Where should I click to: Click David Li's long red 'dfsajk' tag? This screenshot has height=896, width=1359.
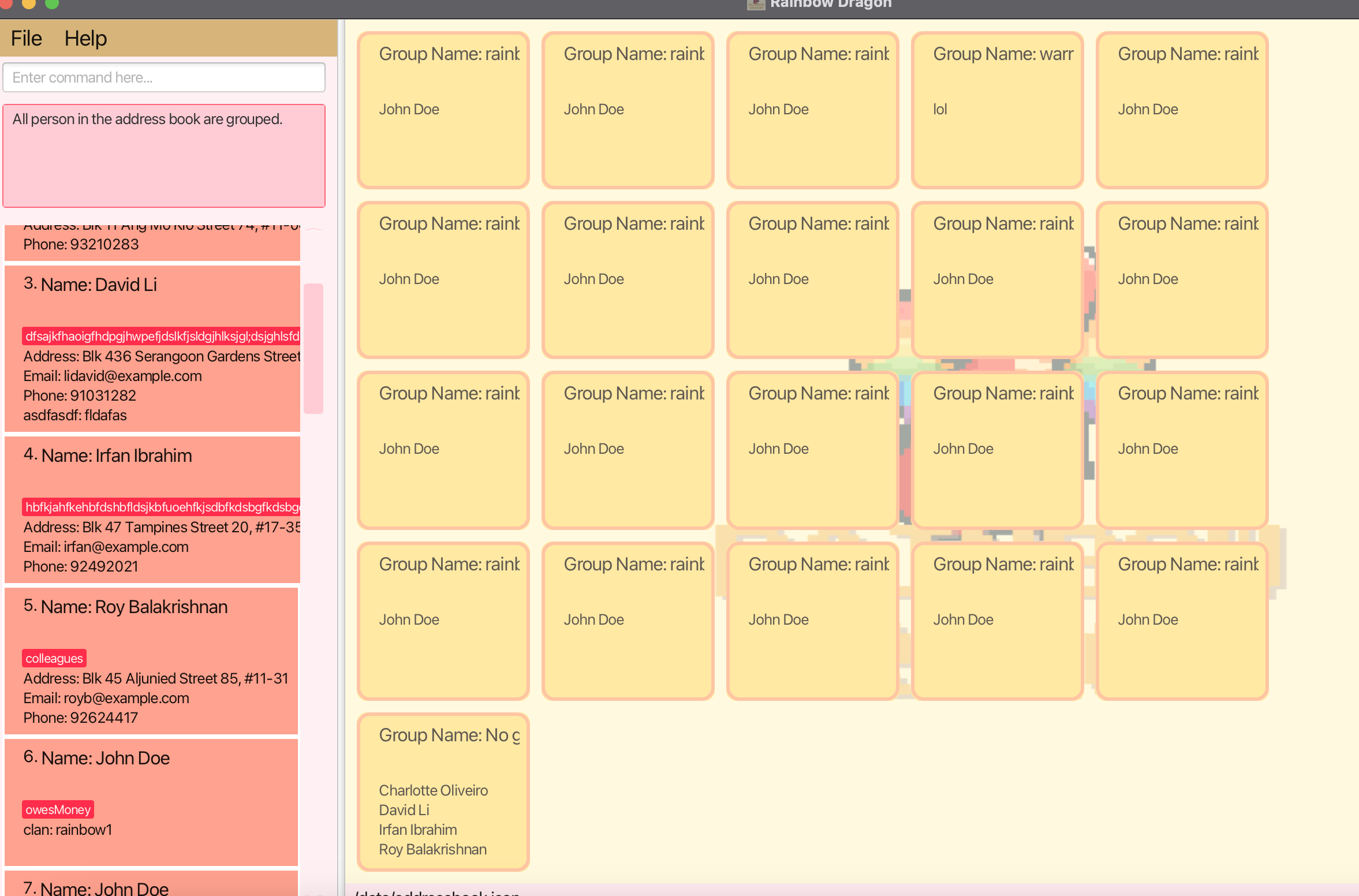click(162, 336)
